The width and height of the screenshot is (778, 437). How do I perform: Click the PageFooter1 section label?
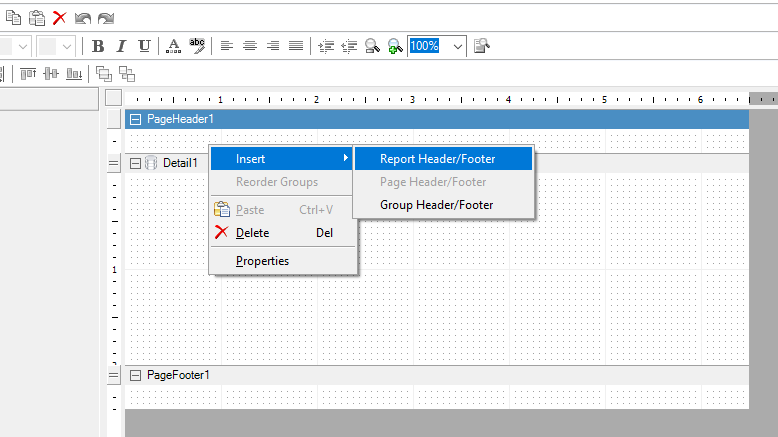point(178,375)
